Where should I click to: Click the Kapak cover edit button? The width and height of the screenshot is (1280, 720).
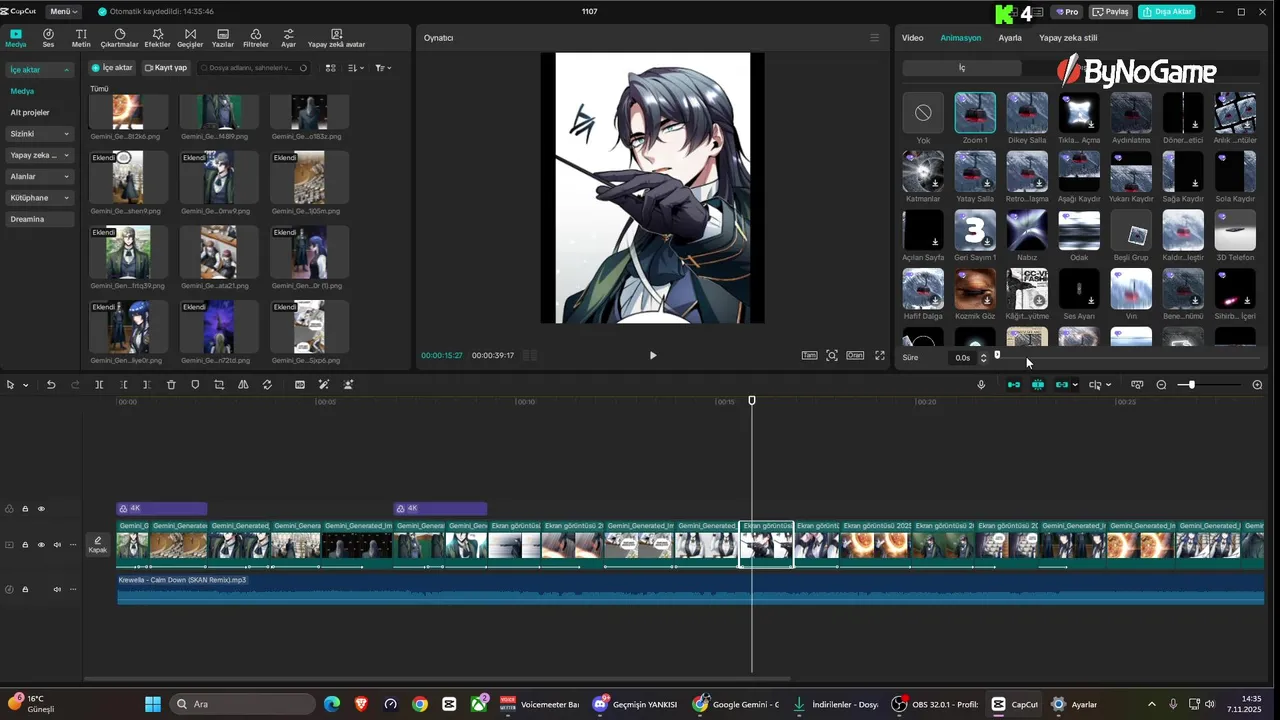98,544
